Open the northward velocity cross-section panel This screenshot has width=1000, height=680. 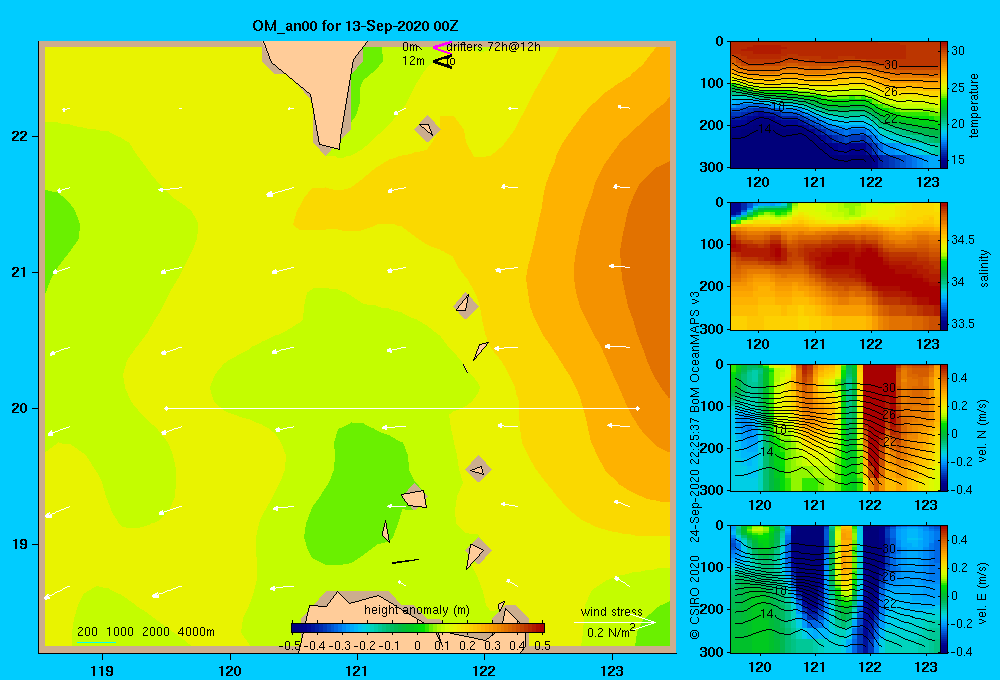point(834,427)
